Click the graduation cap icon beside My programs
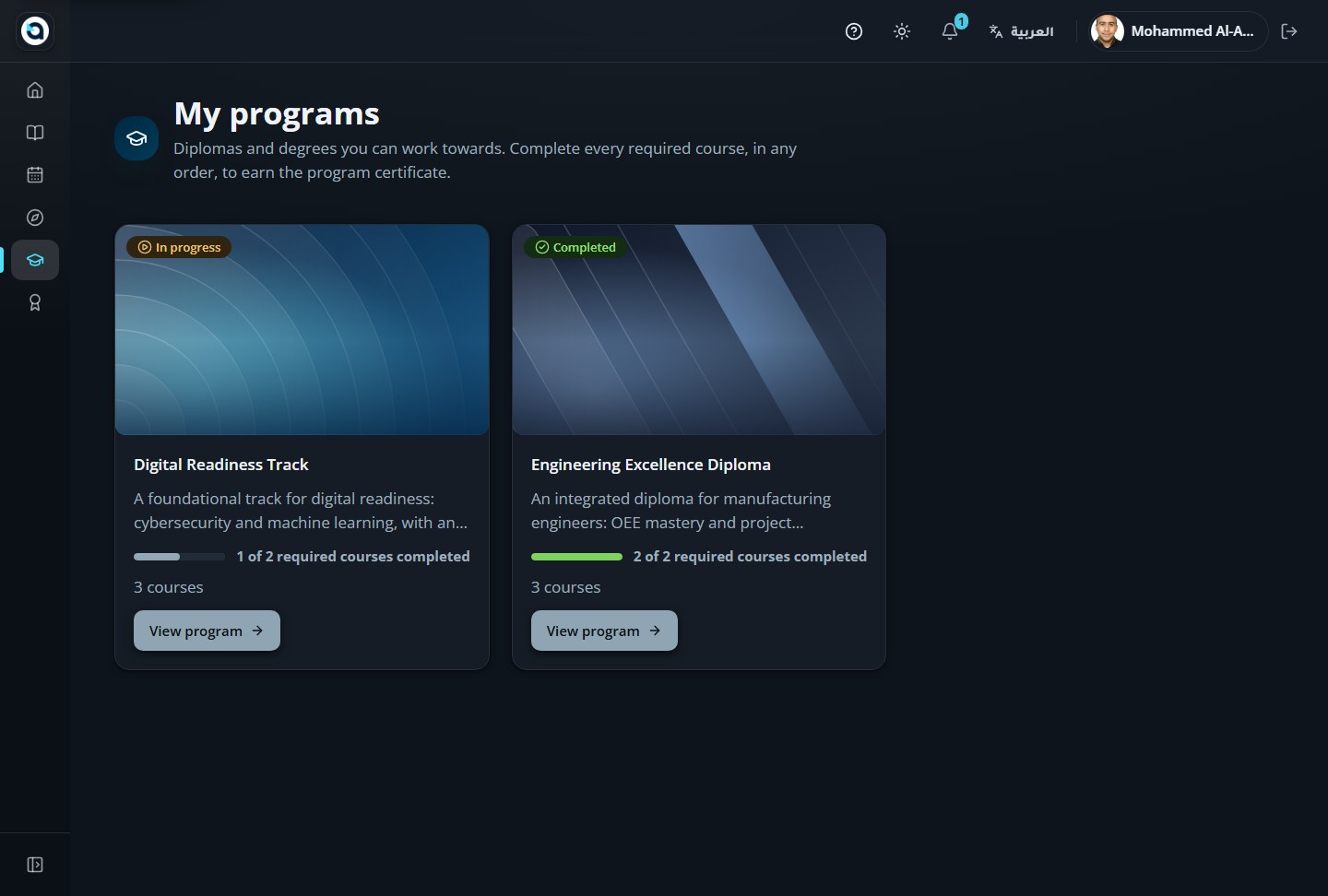 [136, 138]
